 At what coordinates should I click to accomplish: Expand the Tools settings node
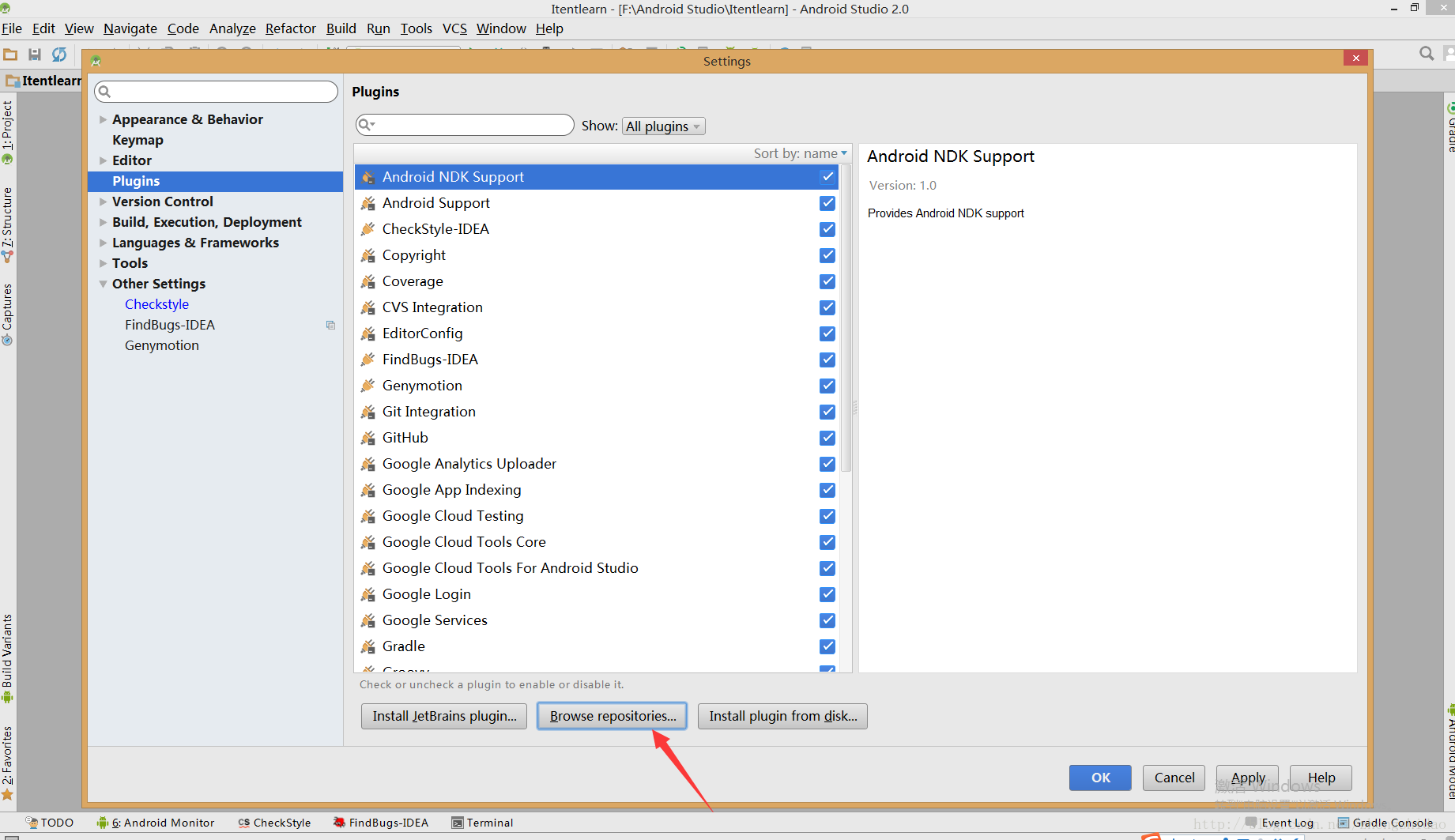(103, 263)
